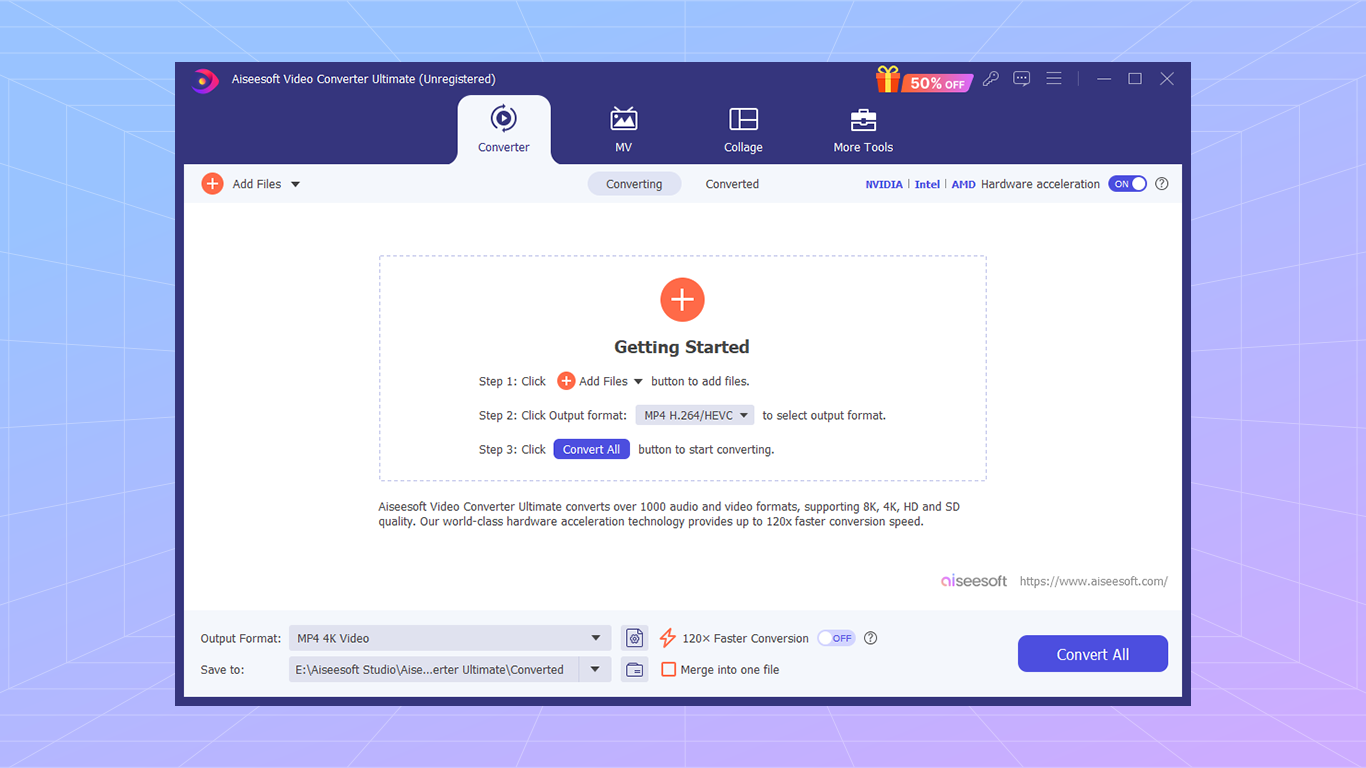1366x768 pixels.
Task: Click the hardware acceleration help icon
Action: (x=1161, y=184)
